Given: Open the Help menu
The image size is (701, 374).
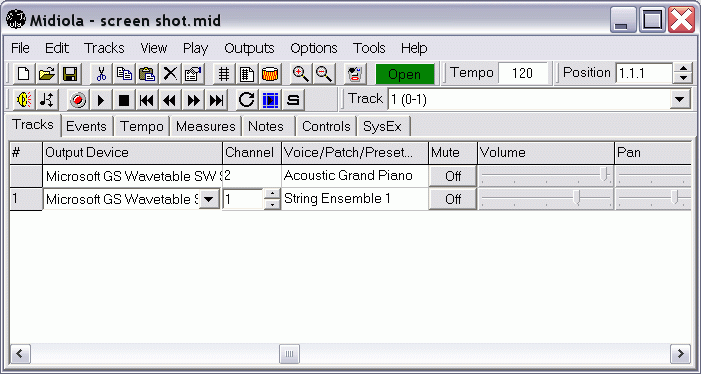Looking at the screenshot, I should pyautogui.click(x=414, y=48).
